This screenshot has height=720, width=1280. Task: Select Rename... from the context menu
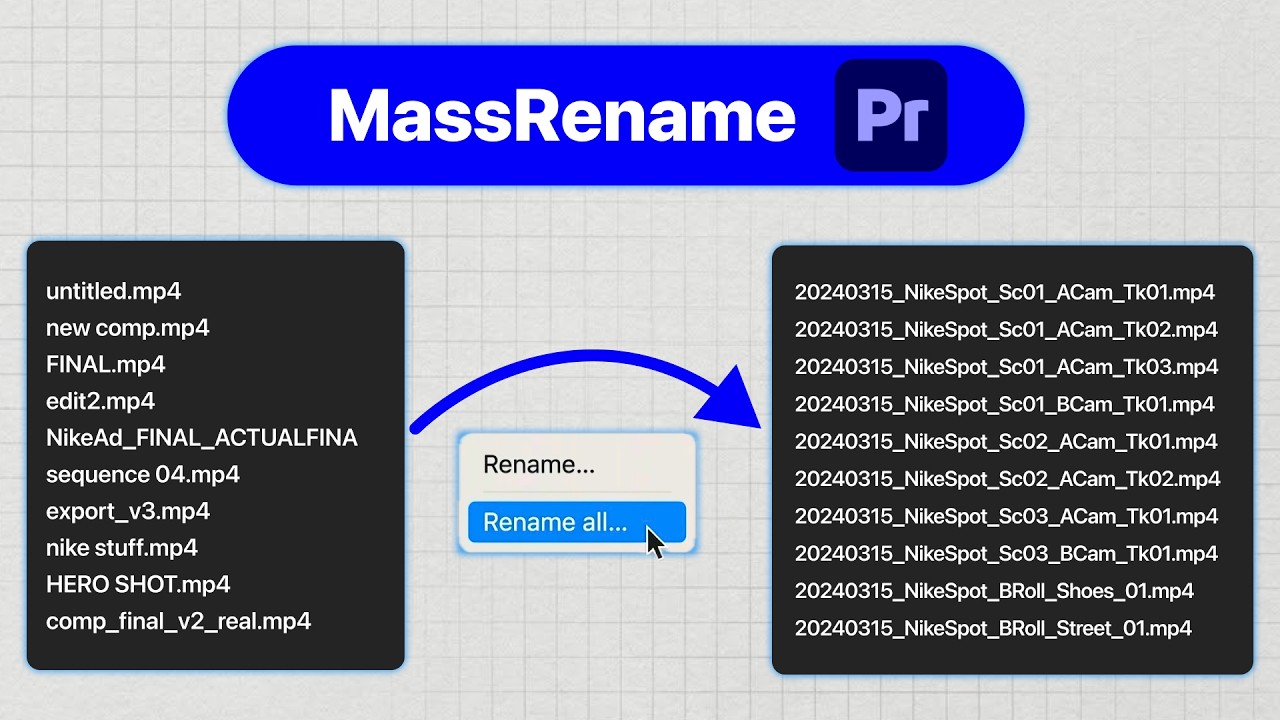click(x=539, y=464)
